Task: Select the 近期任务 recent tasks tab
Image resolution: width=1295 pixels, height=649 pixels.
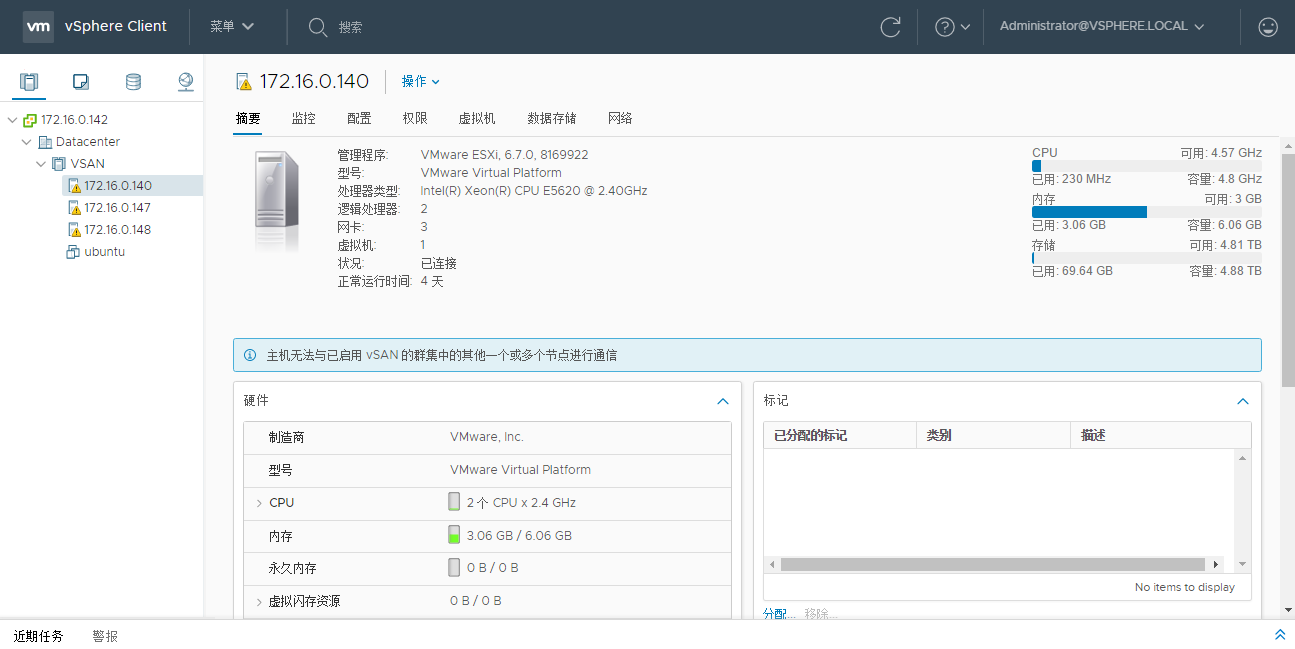Action: pos(38,636)
